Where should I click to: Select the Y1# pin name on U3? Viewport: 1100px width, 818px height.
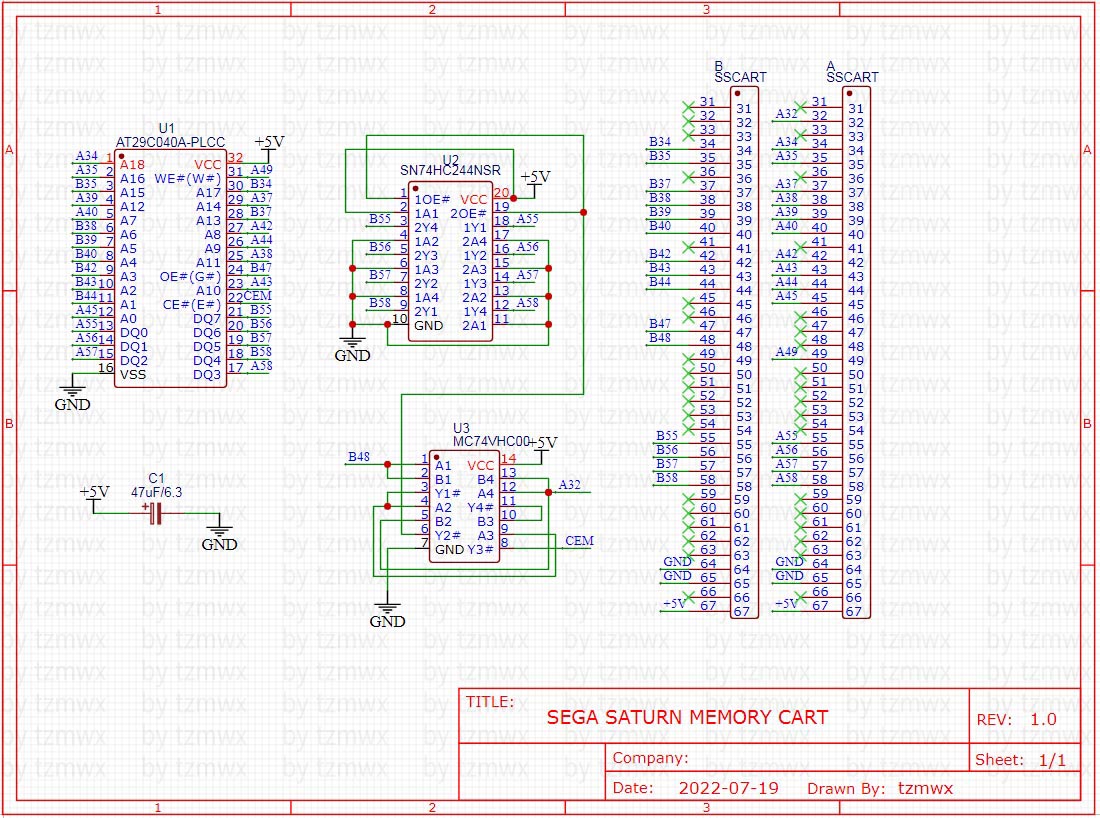pyautogui.click(x=448, y=494)
